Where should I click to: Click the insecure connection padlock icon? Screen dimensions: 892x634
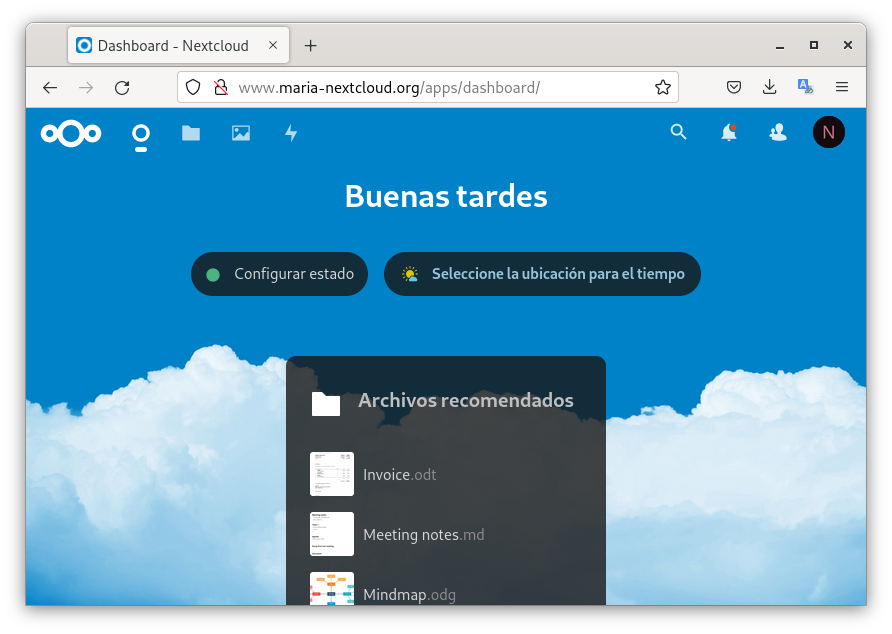(x=221, y=87)
